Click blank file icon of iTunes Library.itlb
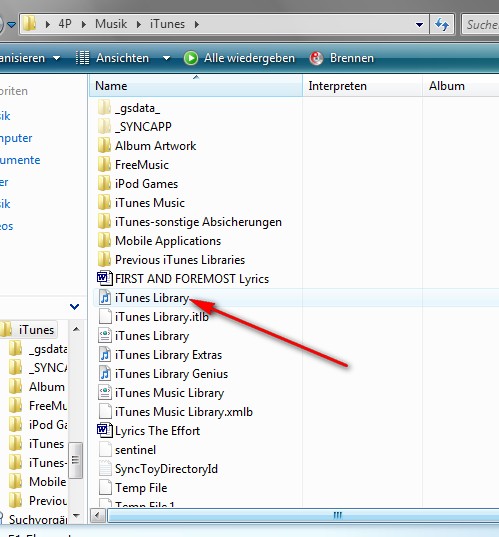Screen dimensions: 499x537 [105, 316]
